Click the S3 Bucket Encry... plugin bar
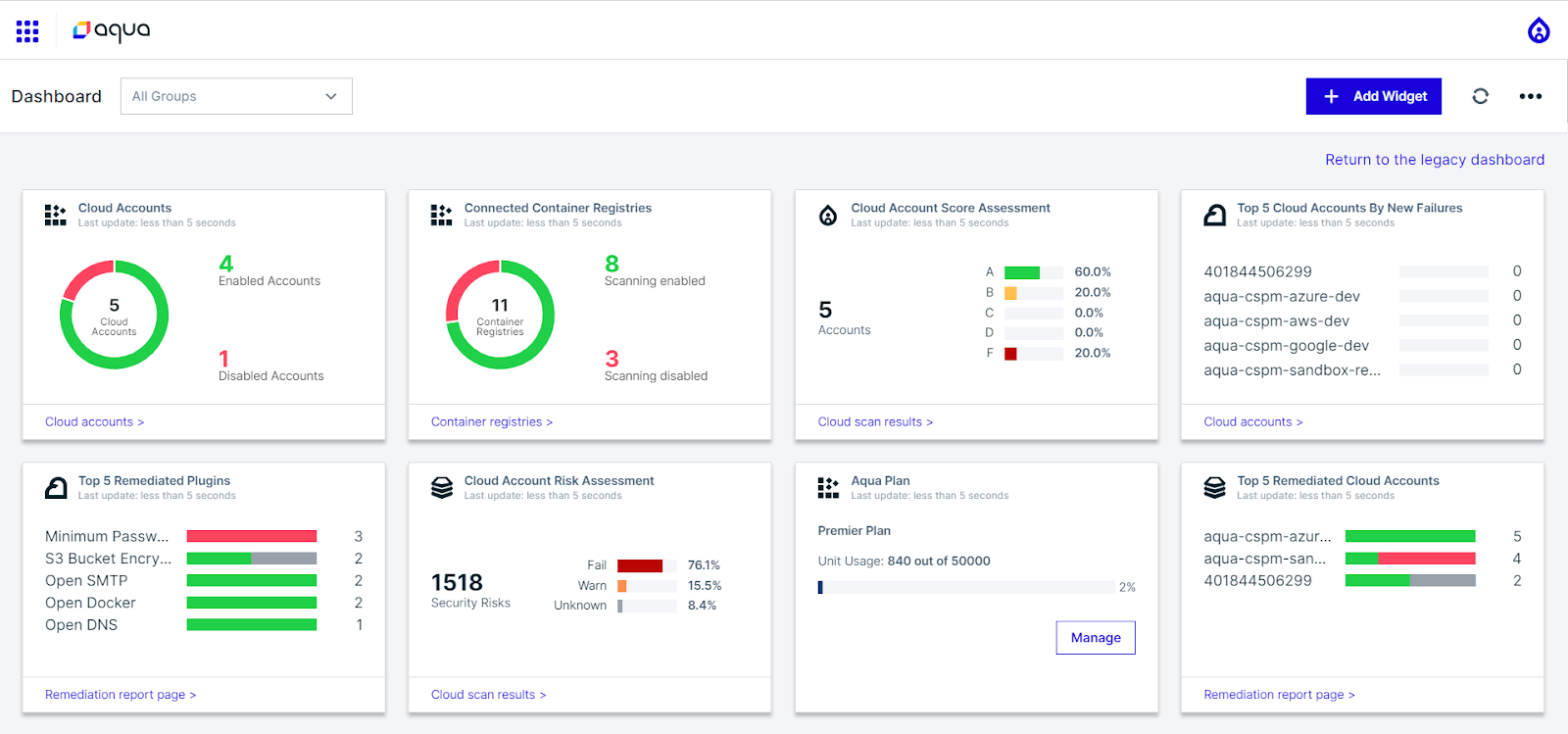Image resolution: width=1568 pixels, height=734 pixels. 252,559
